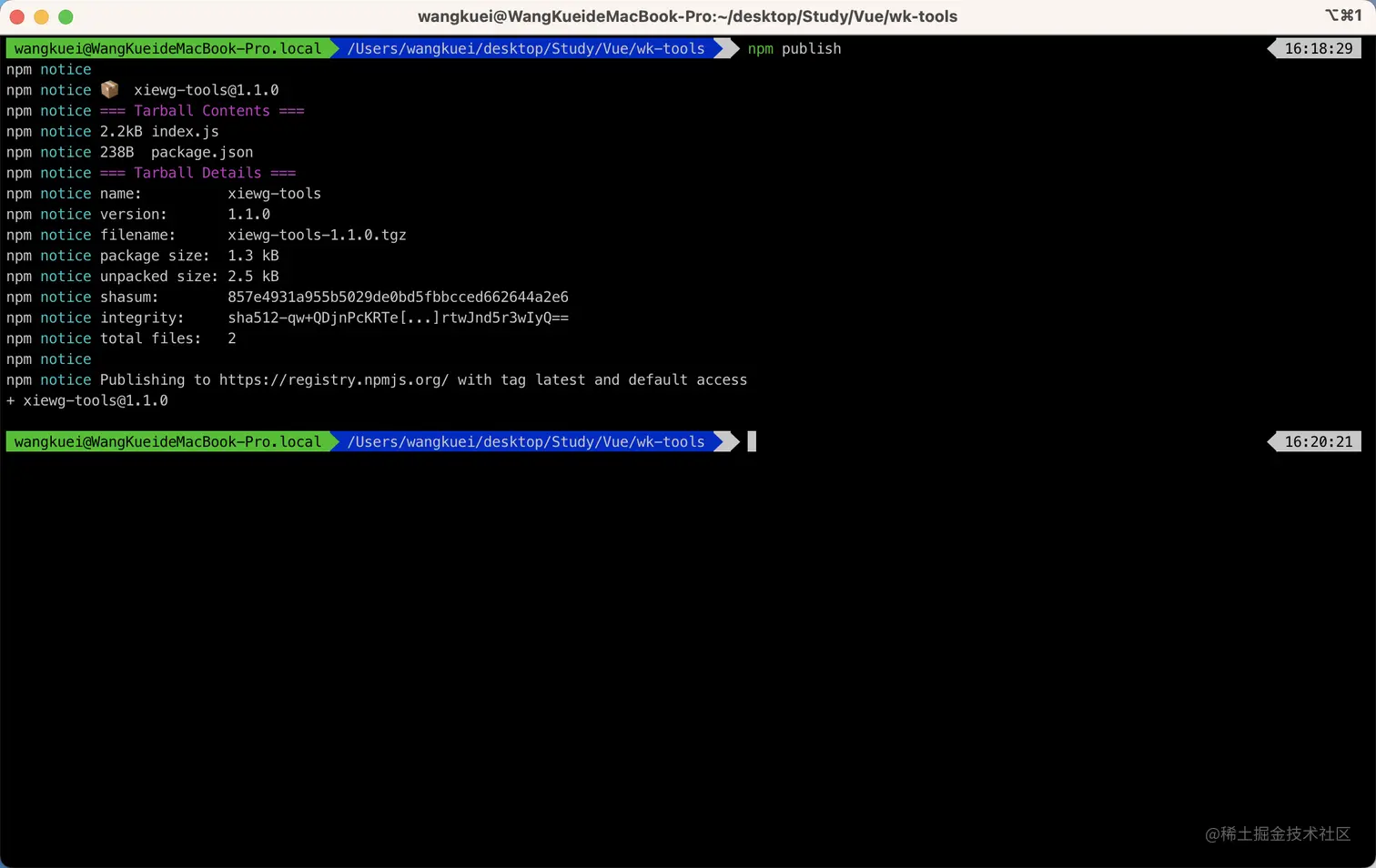The width and height of the screenshot is (1376, 868).
Task: Click the second prompt's blue directory path segment
Action: (526, 441)
